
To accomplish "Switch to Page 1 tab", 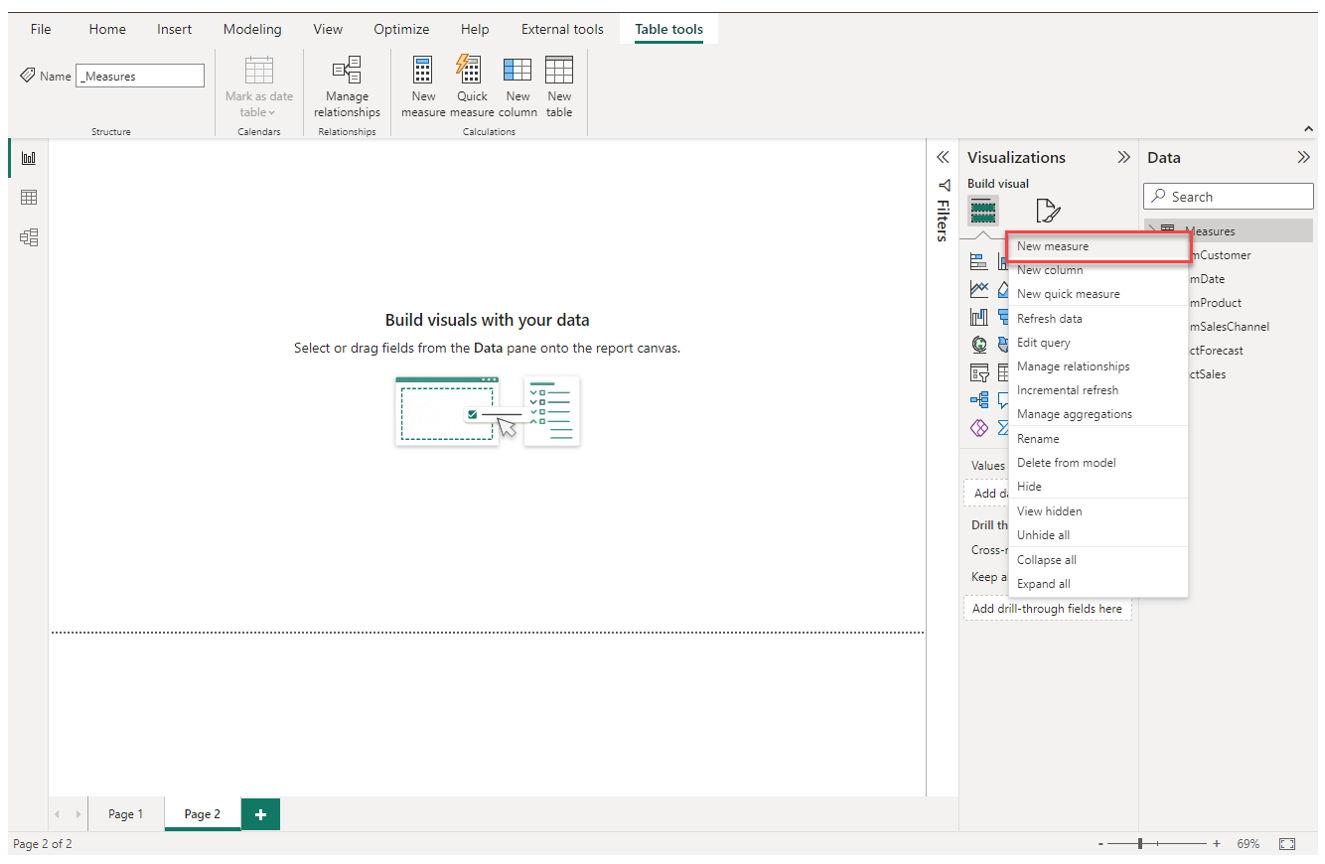I will click(126, 814).
